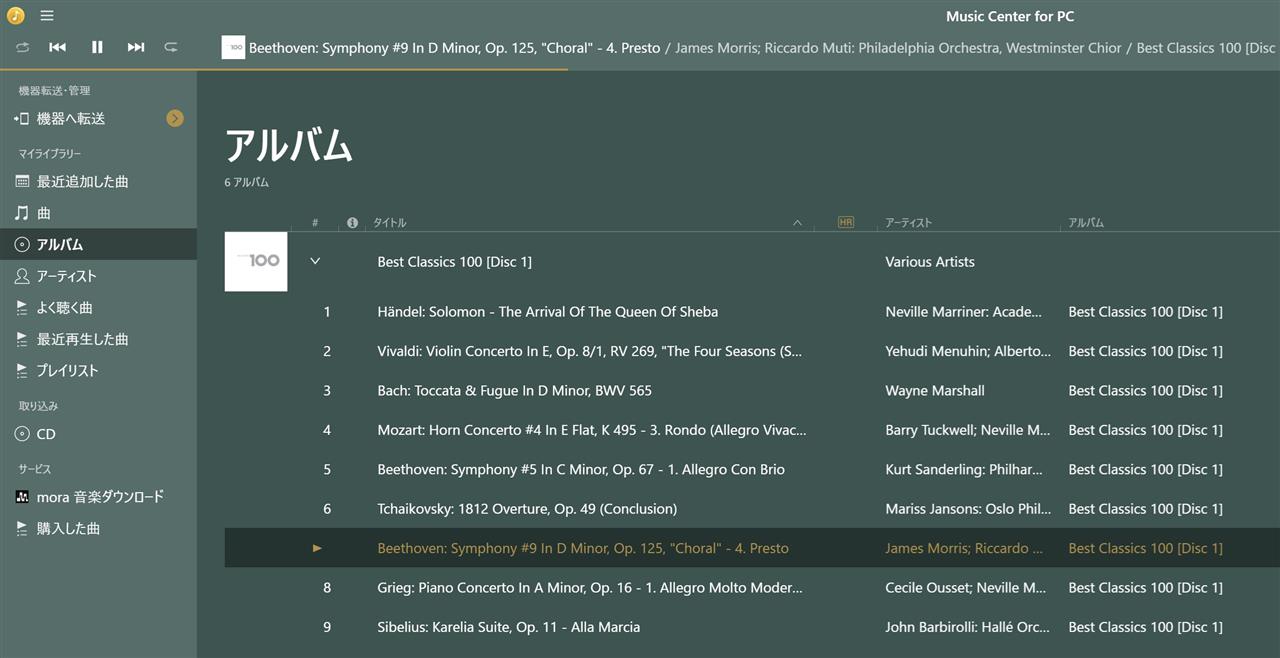Select Vivaldi: Violin Concerto In E track

(x=590, y=351)
